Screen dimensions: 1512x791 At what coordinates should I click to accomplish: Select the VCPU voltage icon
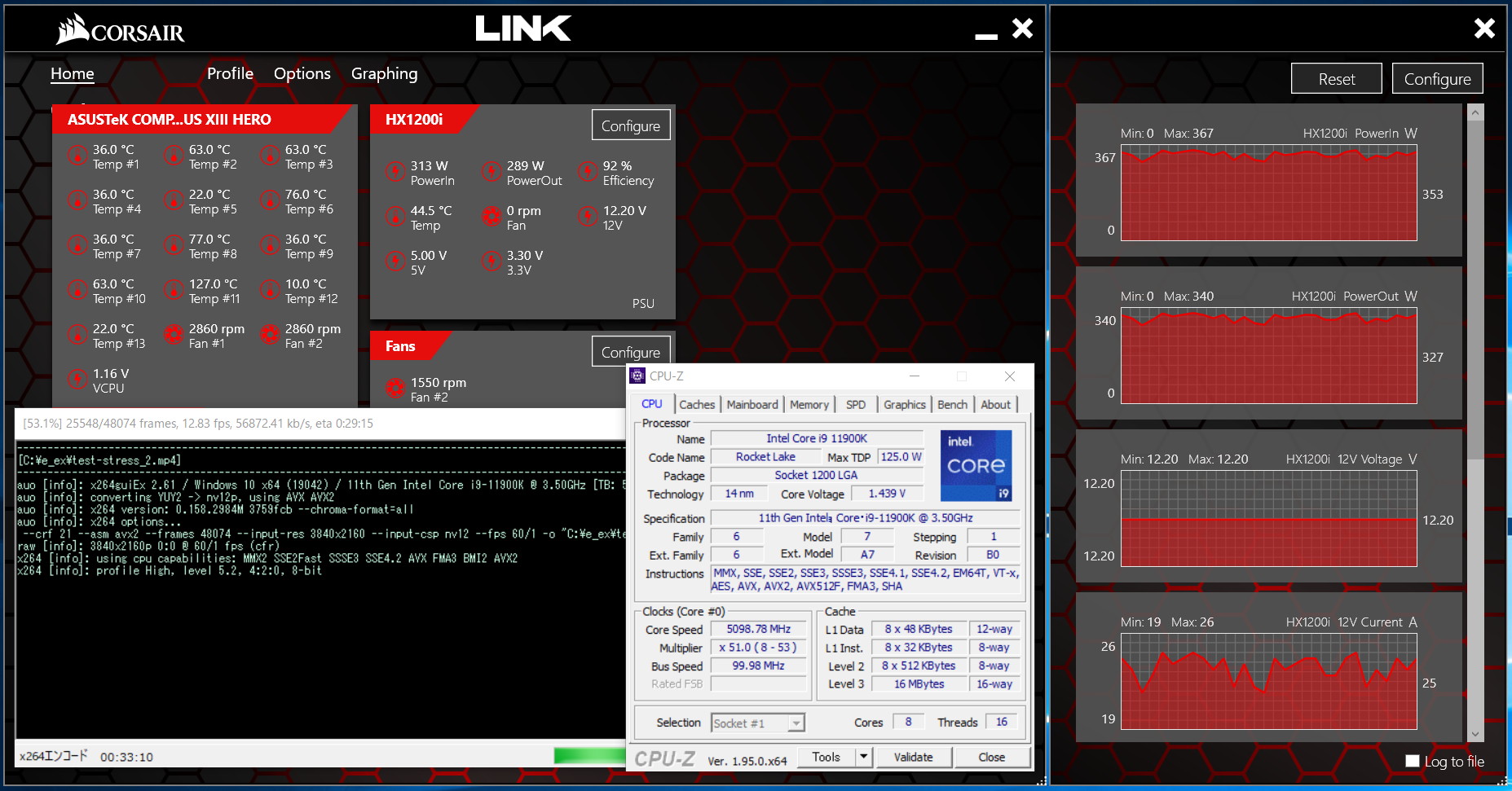[x=77, y=379]
